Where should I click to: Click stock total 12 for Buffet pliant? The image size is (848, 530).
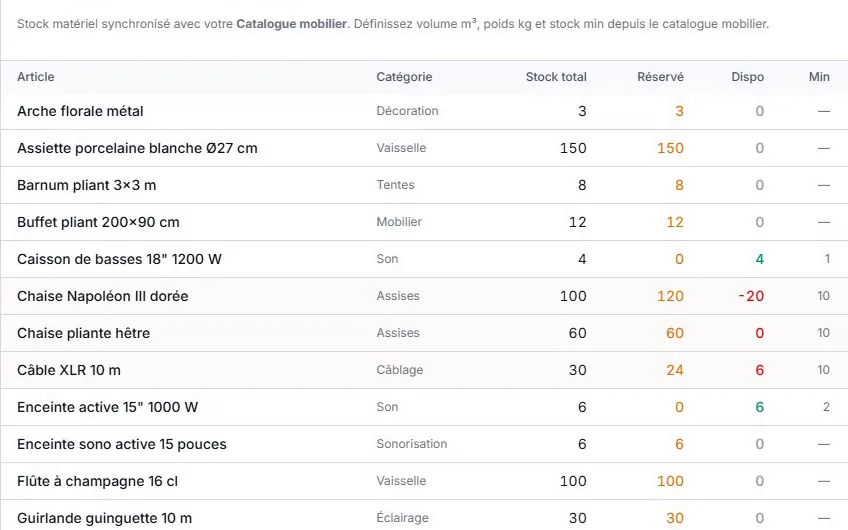578,222
